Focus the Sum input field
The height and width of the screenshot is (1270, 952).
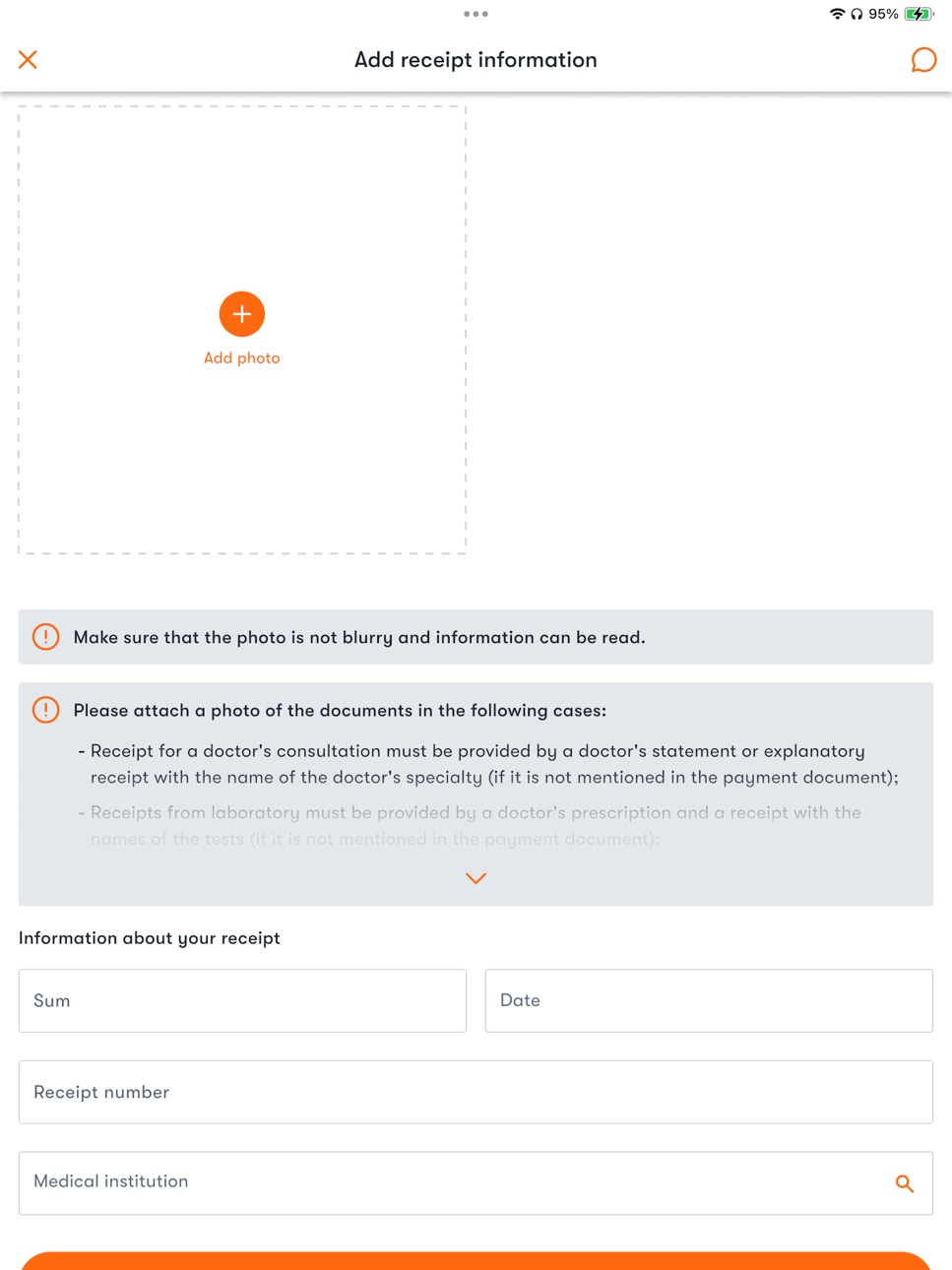[x=242, y=1000]
